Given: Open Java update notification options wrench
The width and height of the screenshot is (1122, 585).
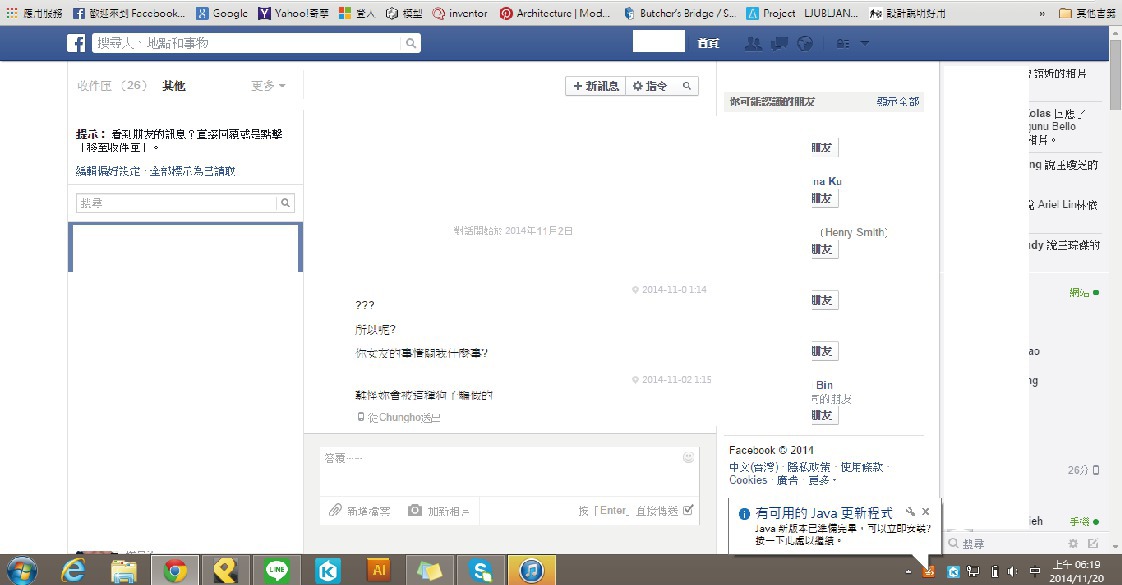Looking at the screenshot, I should click(x=910, y=512).
